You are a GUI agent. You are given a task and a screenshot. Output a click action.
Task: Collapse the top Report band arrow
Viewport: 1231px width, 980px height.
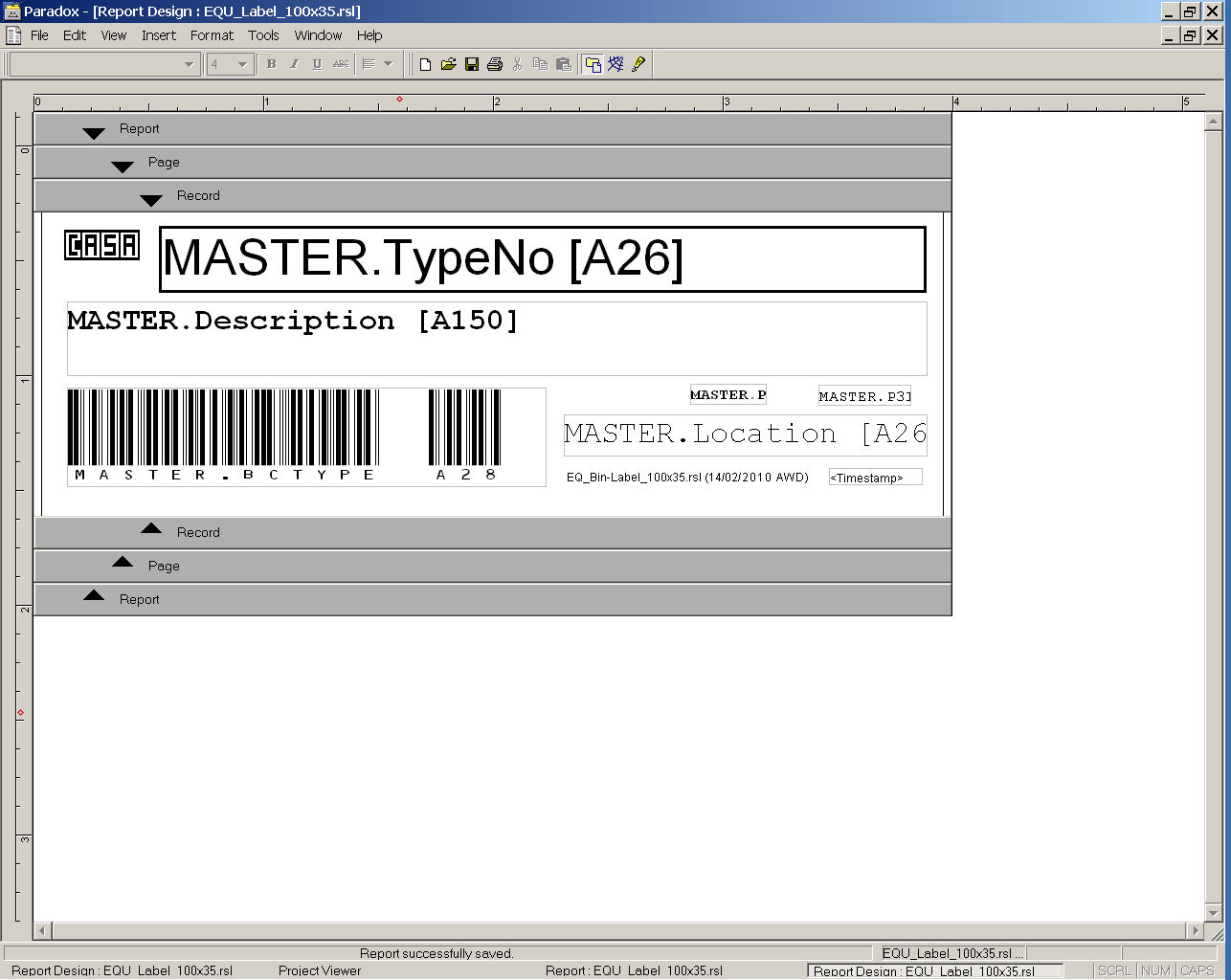93,133
